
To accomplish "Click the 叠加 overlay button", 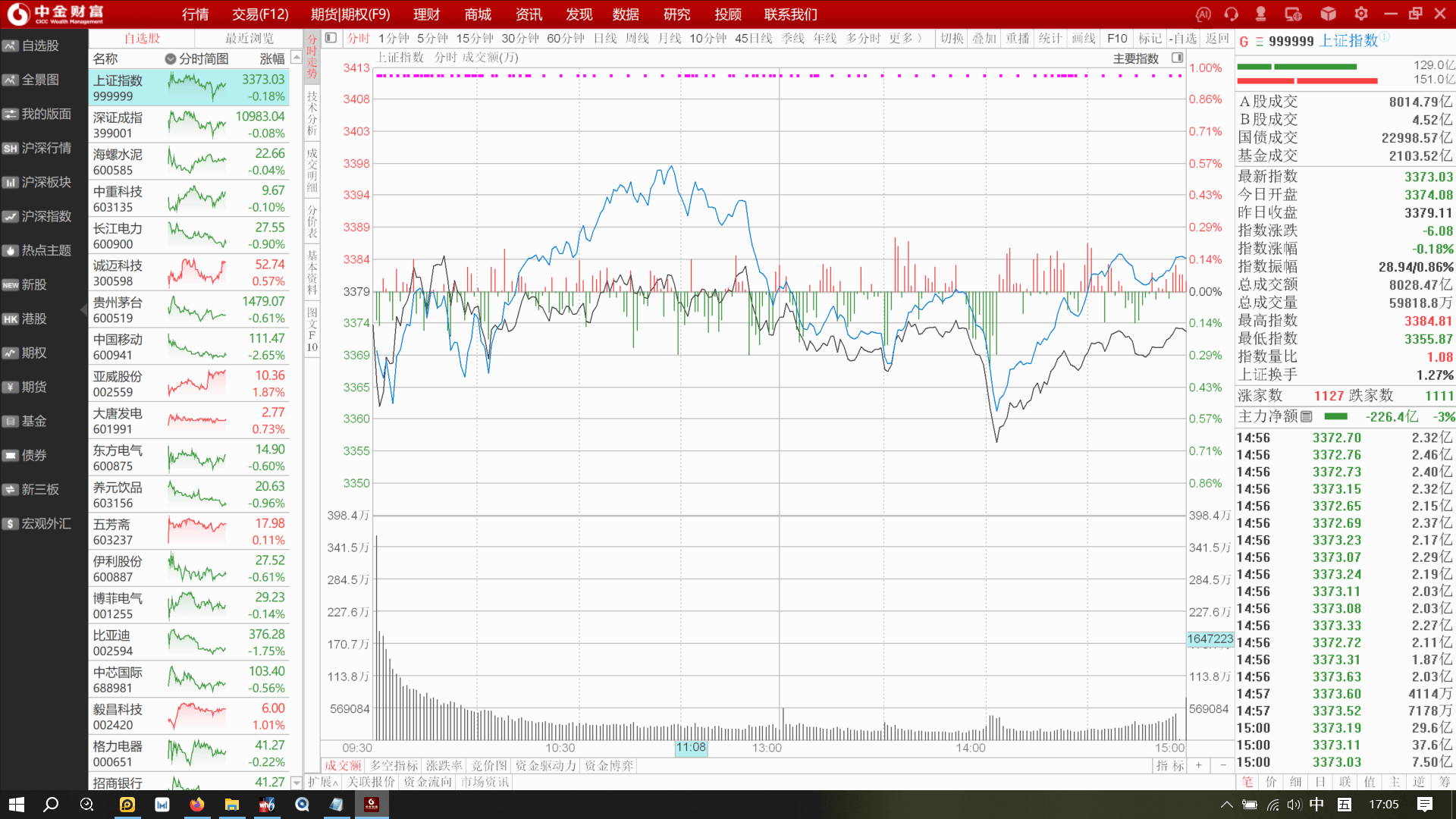I will click(x=984, y=38).
